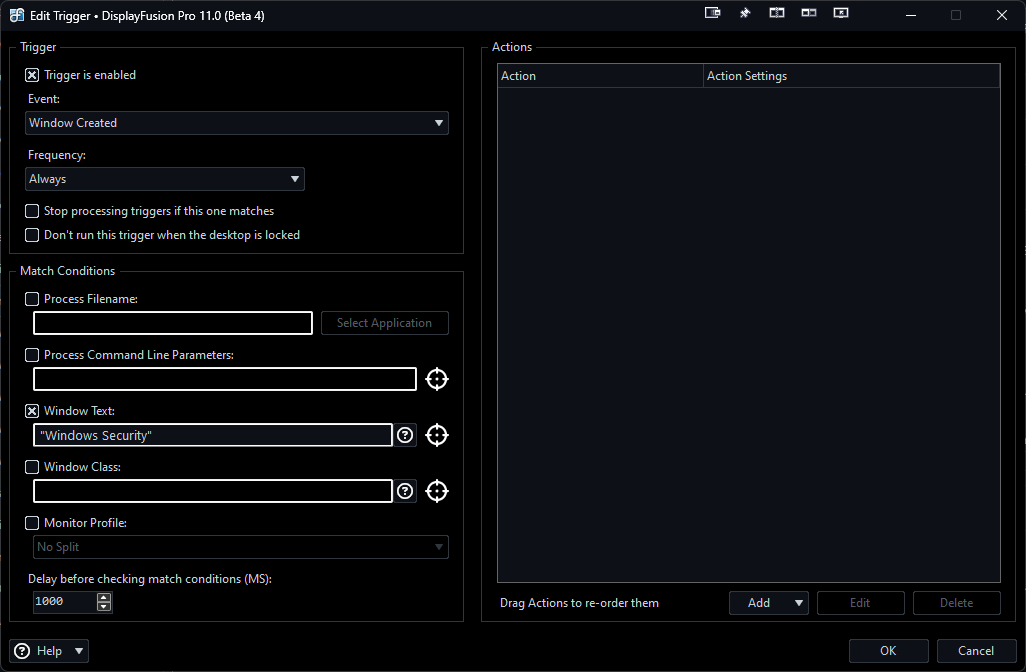This screenshot has width=1026, height=672.
Task: Open the Add action dropdown button
Action: pos(768,603)
